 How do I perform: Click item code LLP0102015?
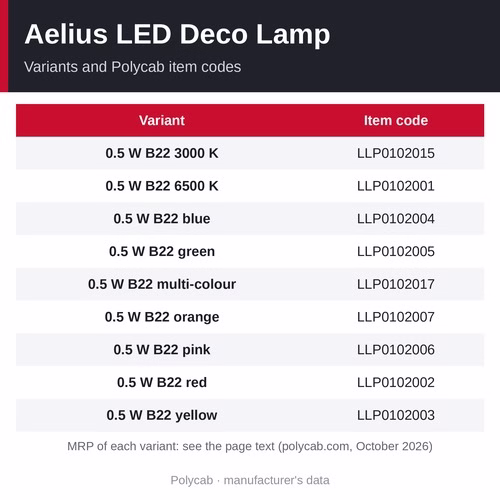396,153
